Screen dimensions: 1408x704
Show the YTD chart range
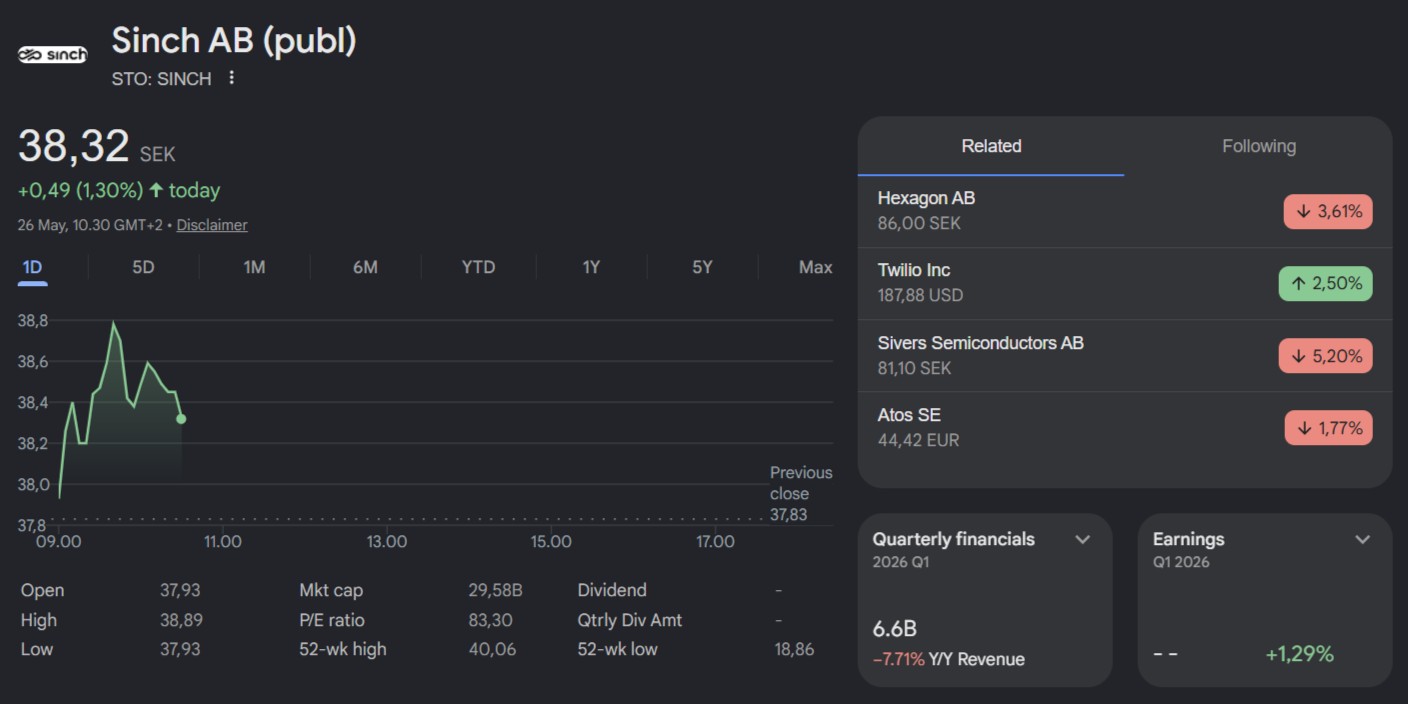(x=478, y=267)
